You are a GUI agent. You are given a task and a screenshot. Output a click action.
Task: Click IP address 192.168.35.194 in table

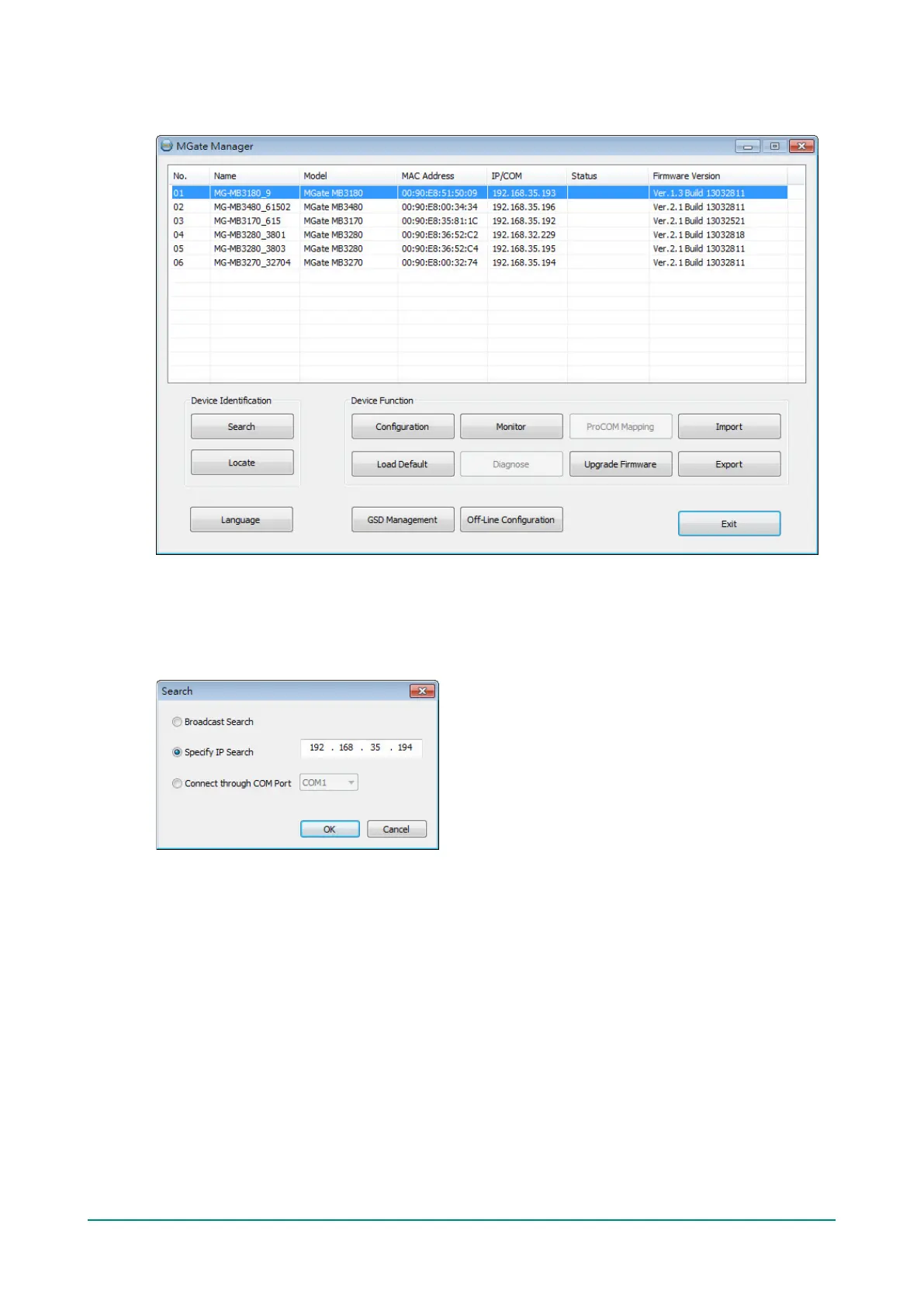(524, 263)
